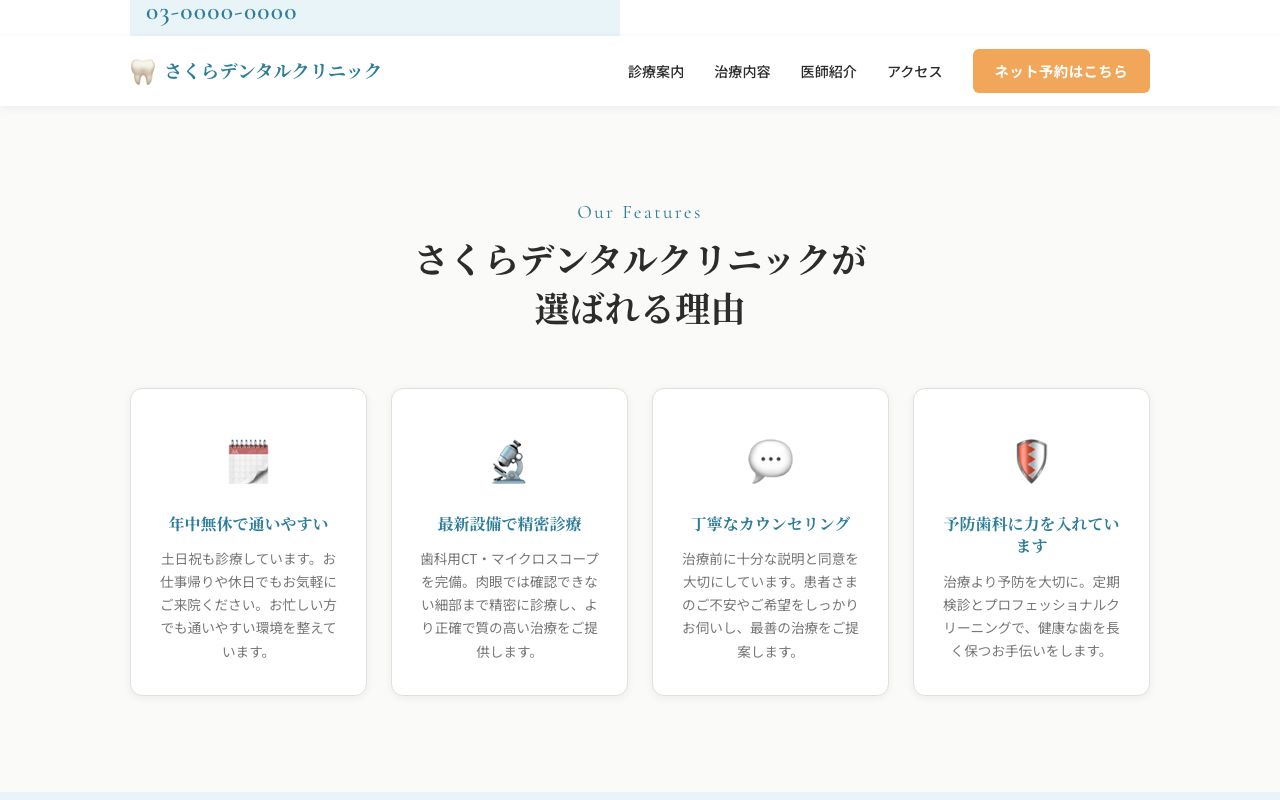Screen dimensions: 1280x800
Task: Click the microscope icon for precision treatment
Action: [x=509, y=461]
